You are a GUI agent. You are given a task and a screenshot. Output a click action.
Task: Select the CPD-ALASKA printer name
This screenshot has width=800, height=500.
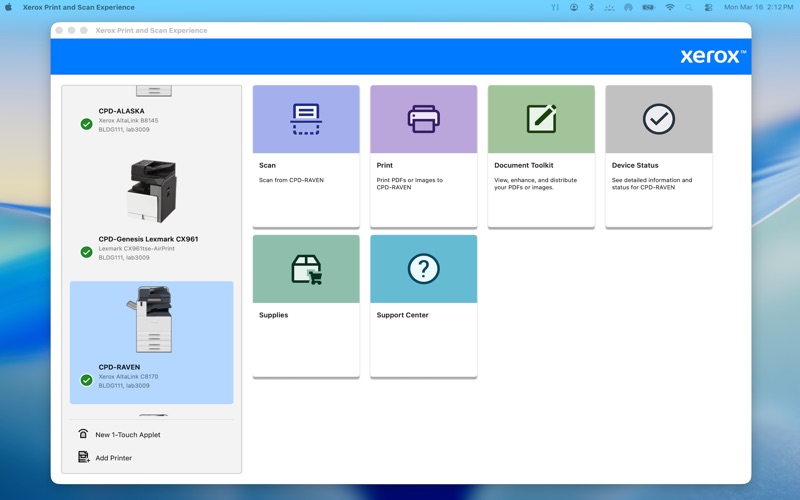(121, 111)
